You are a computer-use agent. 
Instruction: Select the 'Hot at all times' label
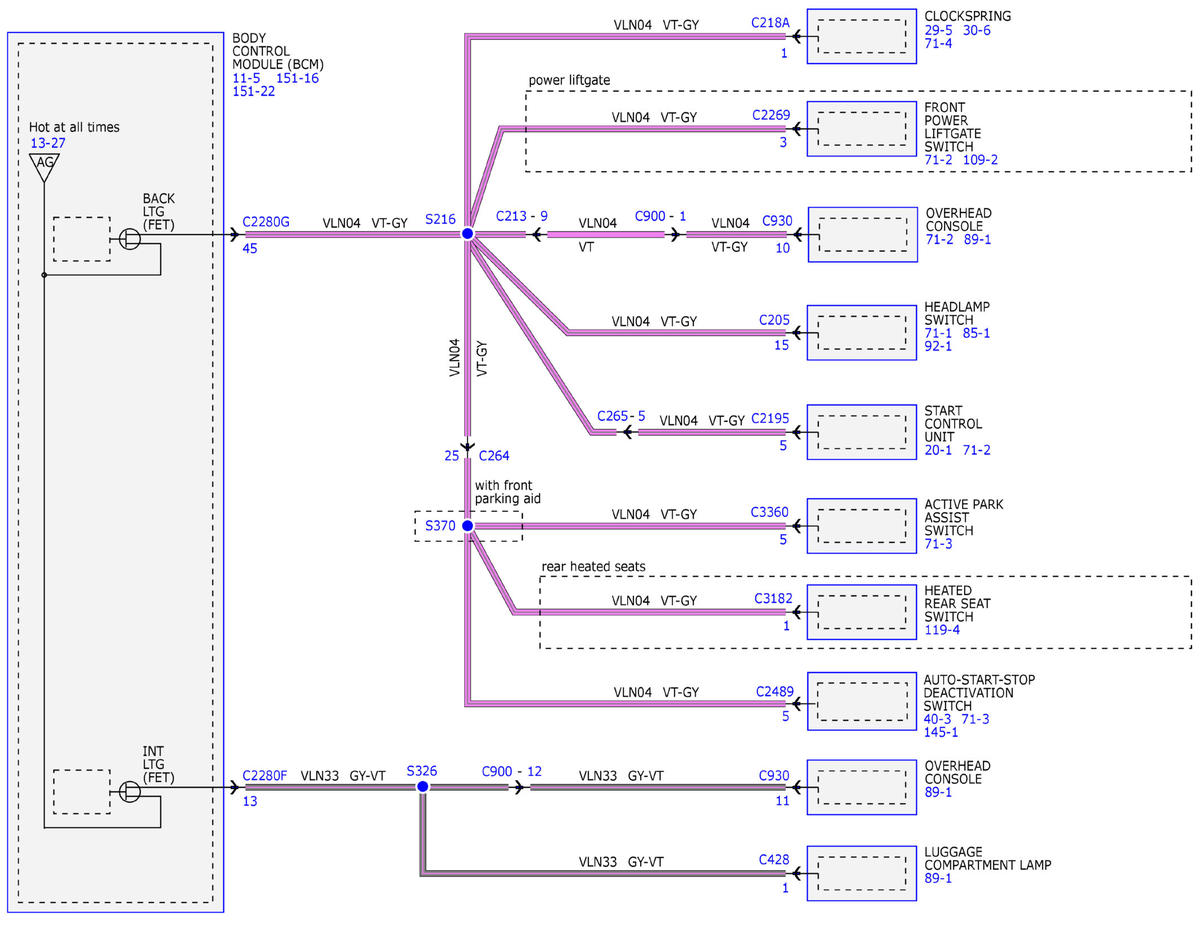click(74, 127)
